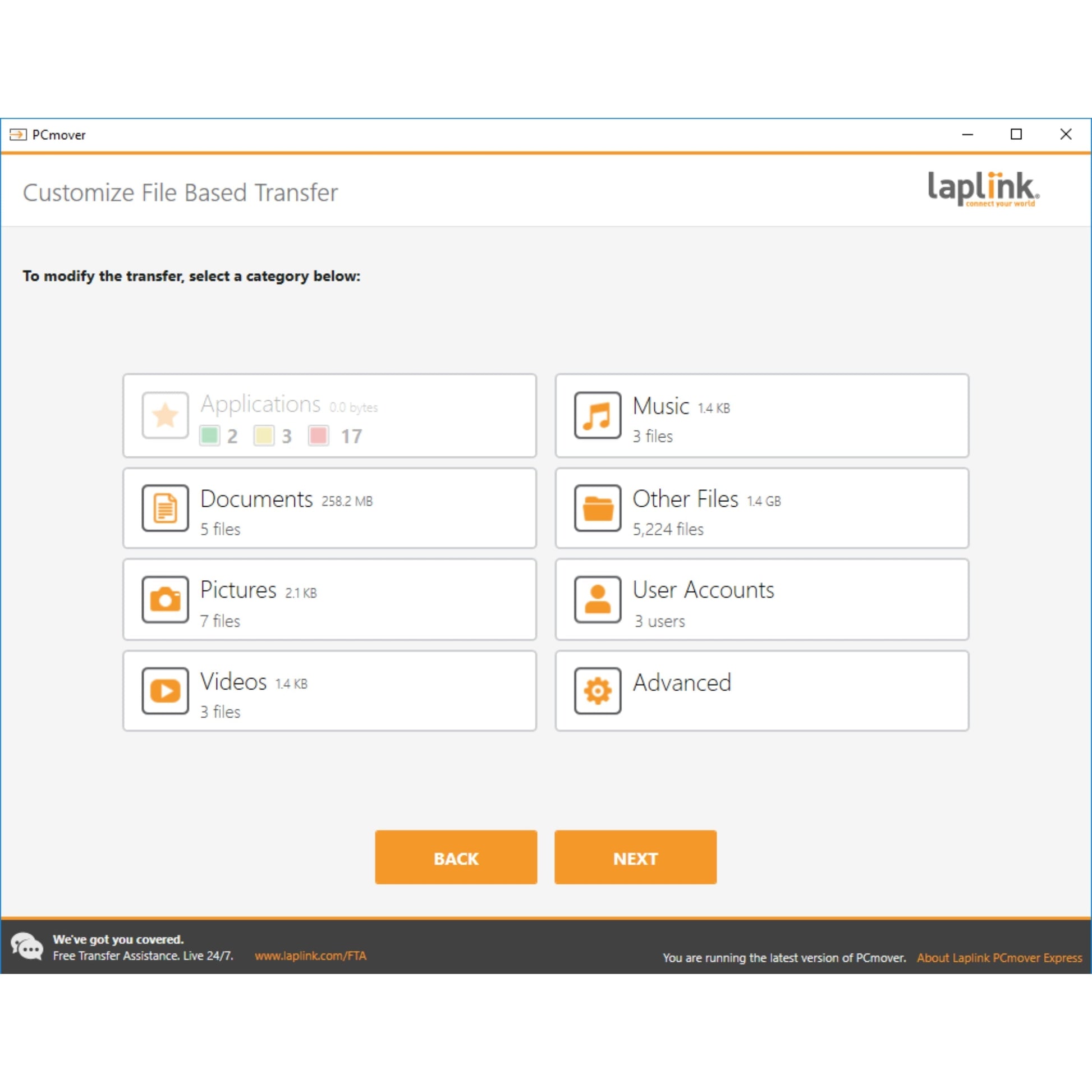Open the Advanced gear icon

tap(598, 691)
